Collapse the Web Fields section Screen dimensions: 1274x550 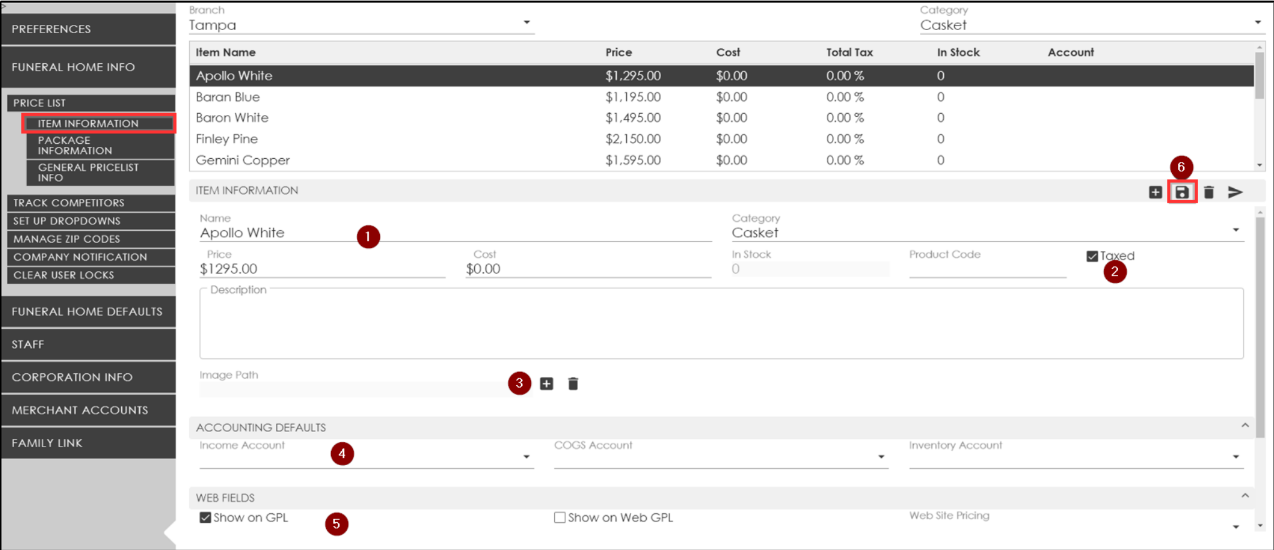1245,496
